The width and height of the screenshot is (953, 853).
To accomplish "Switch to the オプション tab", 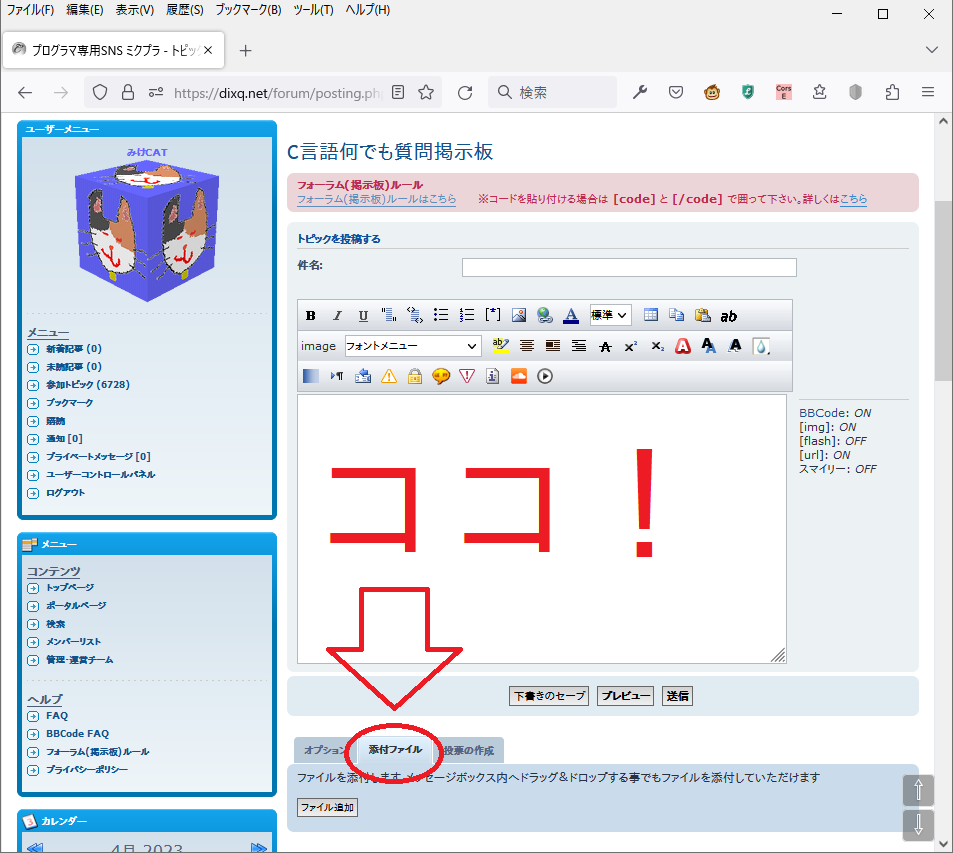I will click(x=324, y=750).
